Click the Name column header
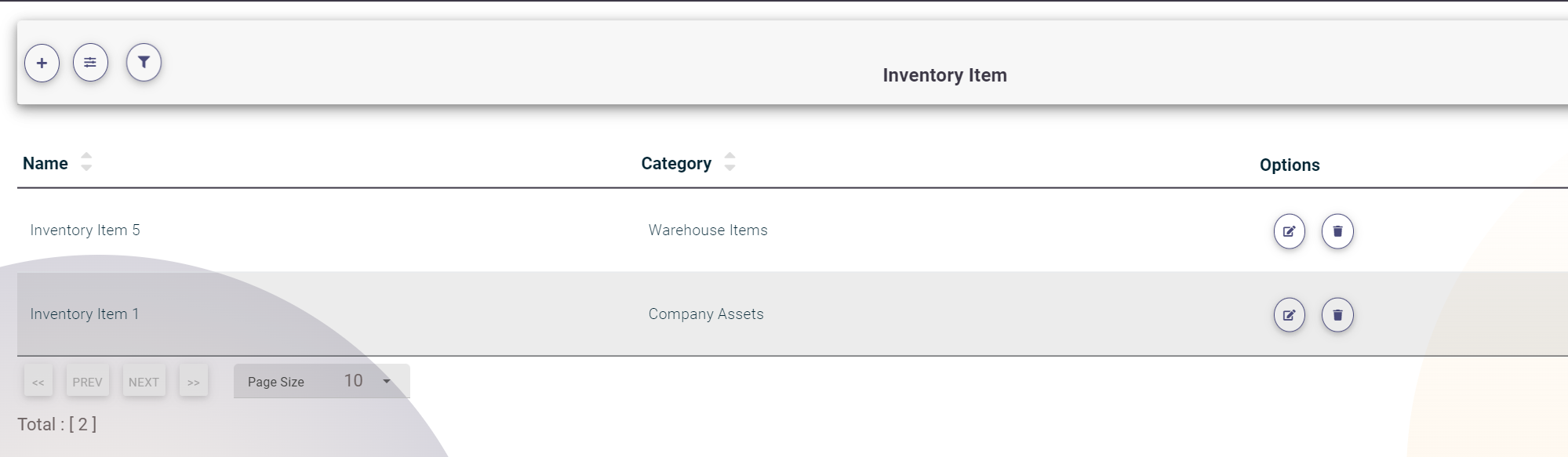1568x457 pixels. (x=45, y=164)
